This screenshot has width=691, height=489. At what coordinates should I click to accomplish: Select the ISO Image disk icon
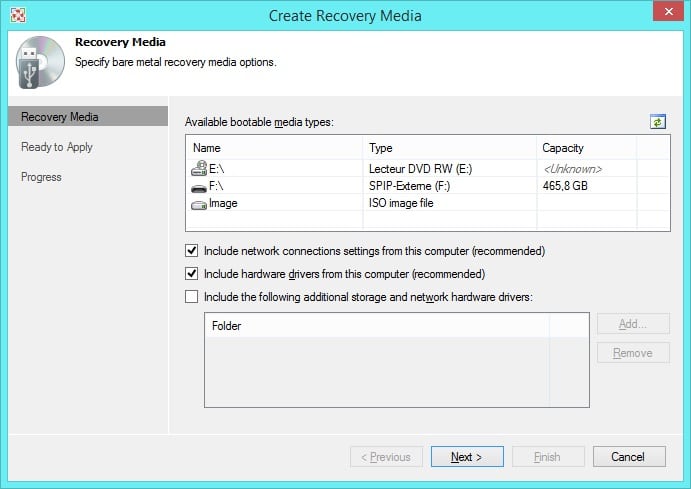(198, 203)
